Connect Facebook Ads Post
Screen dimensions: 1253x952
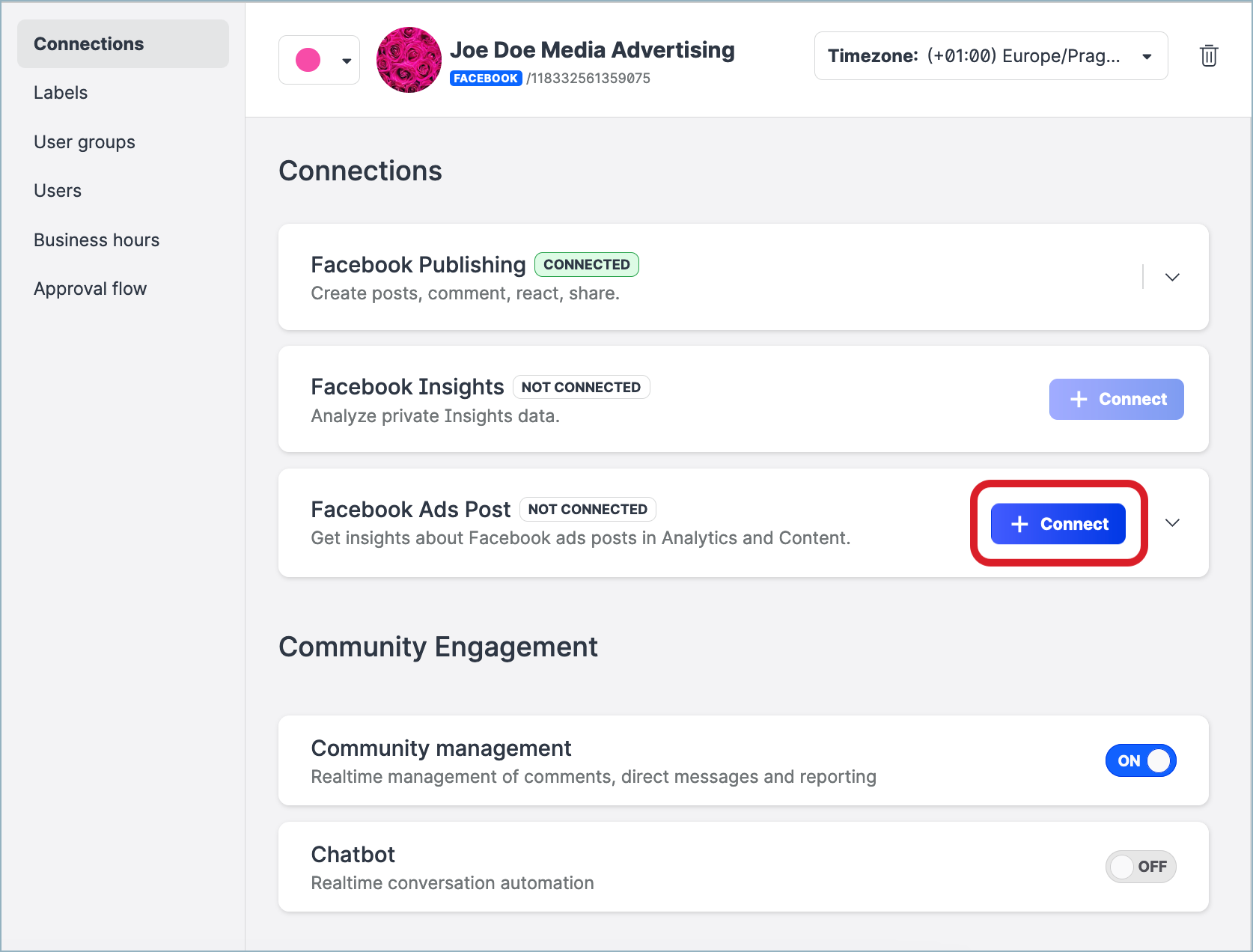1058,523
